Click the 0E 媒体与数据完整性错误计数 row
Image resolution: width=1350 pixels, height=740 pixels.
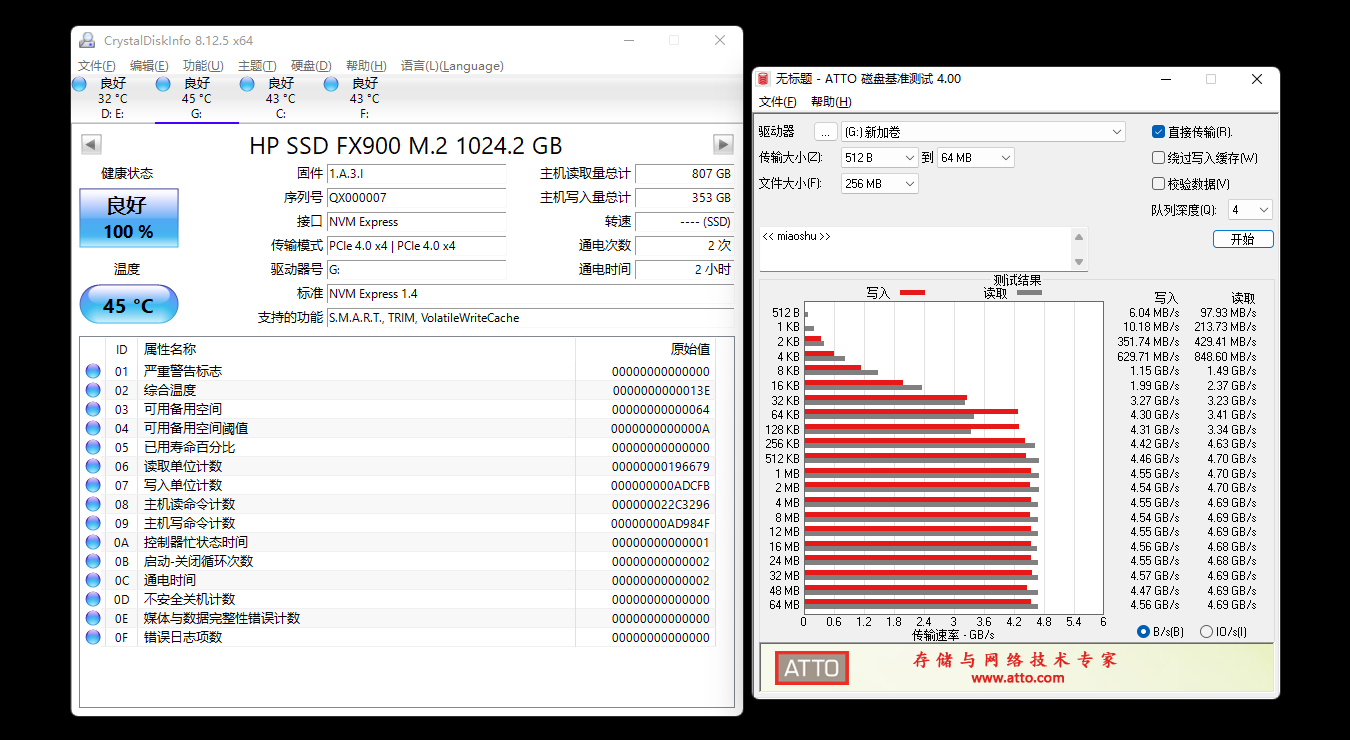398,618
